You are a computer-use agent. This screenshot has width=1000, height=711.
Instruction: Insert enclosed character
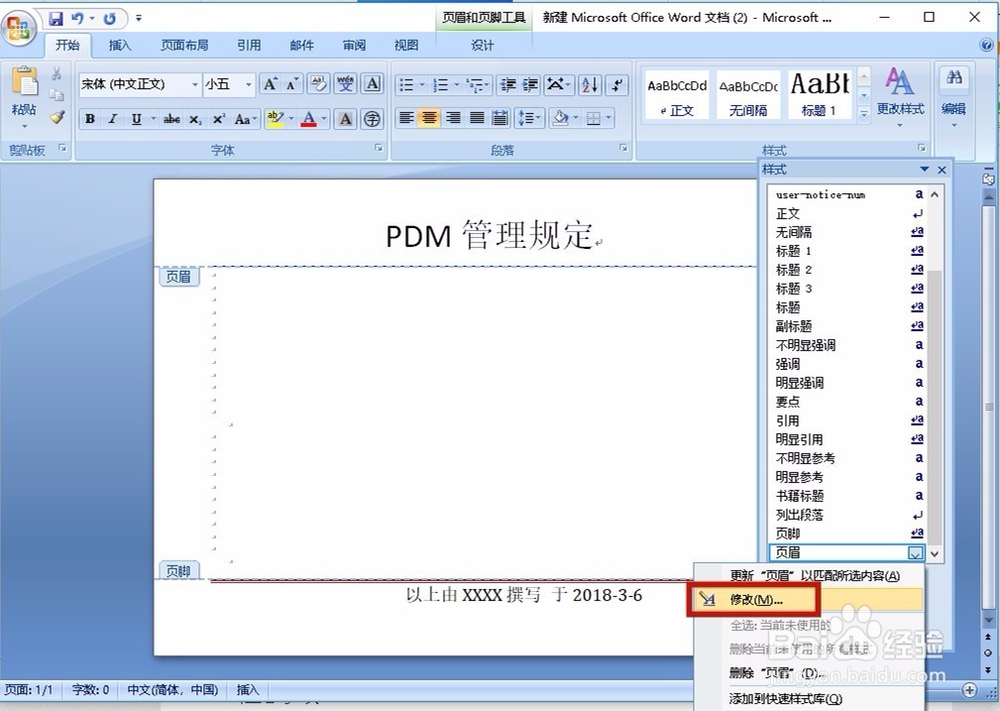(x=372, y=119)
